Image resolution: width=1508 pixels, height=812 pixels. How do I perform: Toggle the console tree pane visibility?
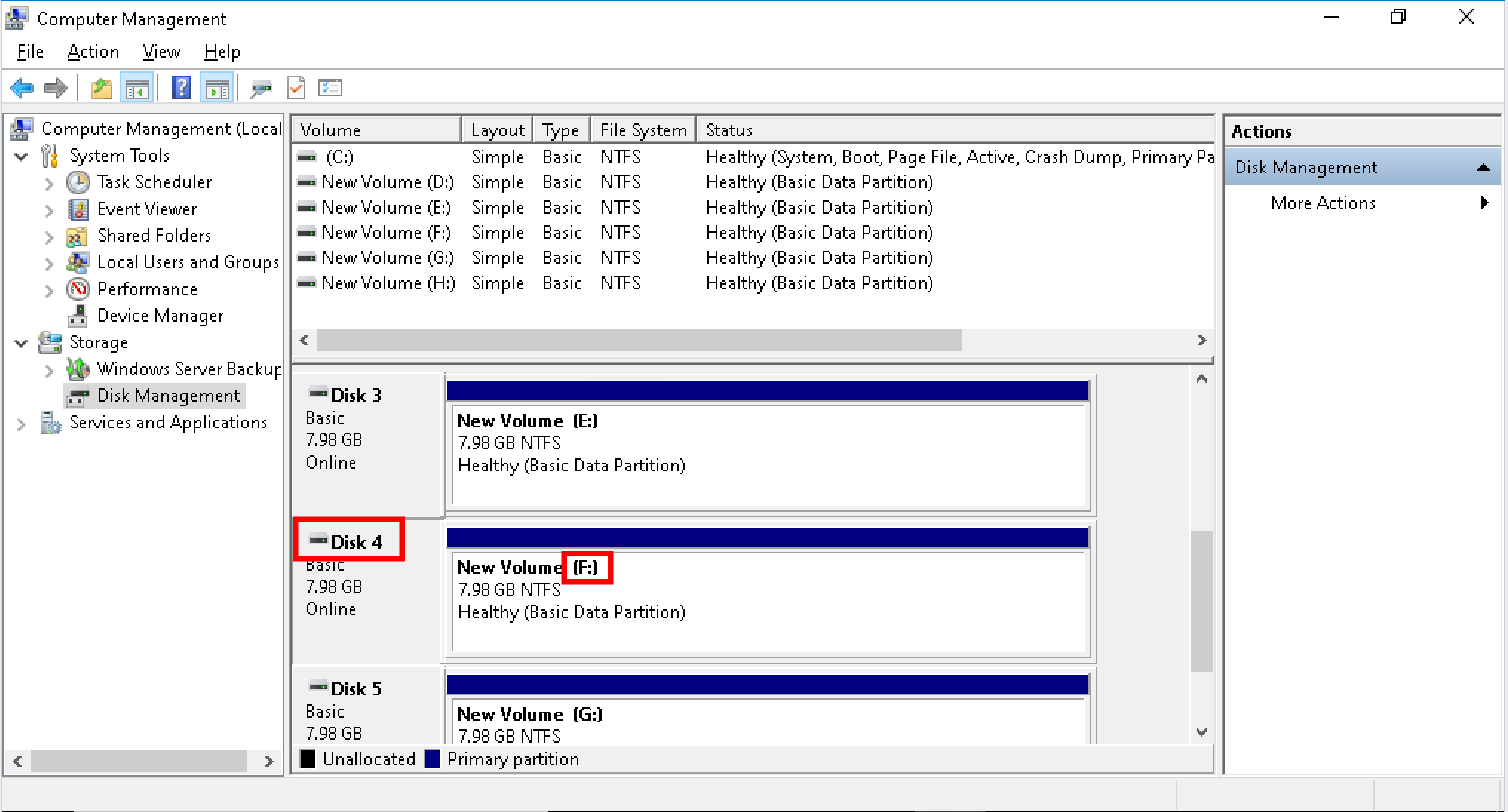[x=137, y=88]
